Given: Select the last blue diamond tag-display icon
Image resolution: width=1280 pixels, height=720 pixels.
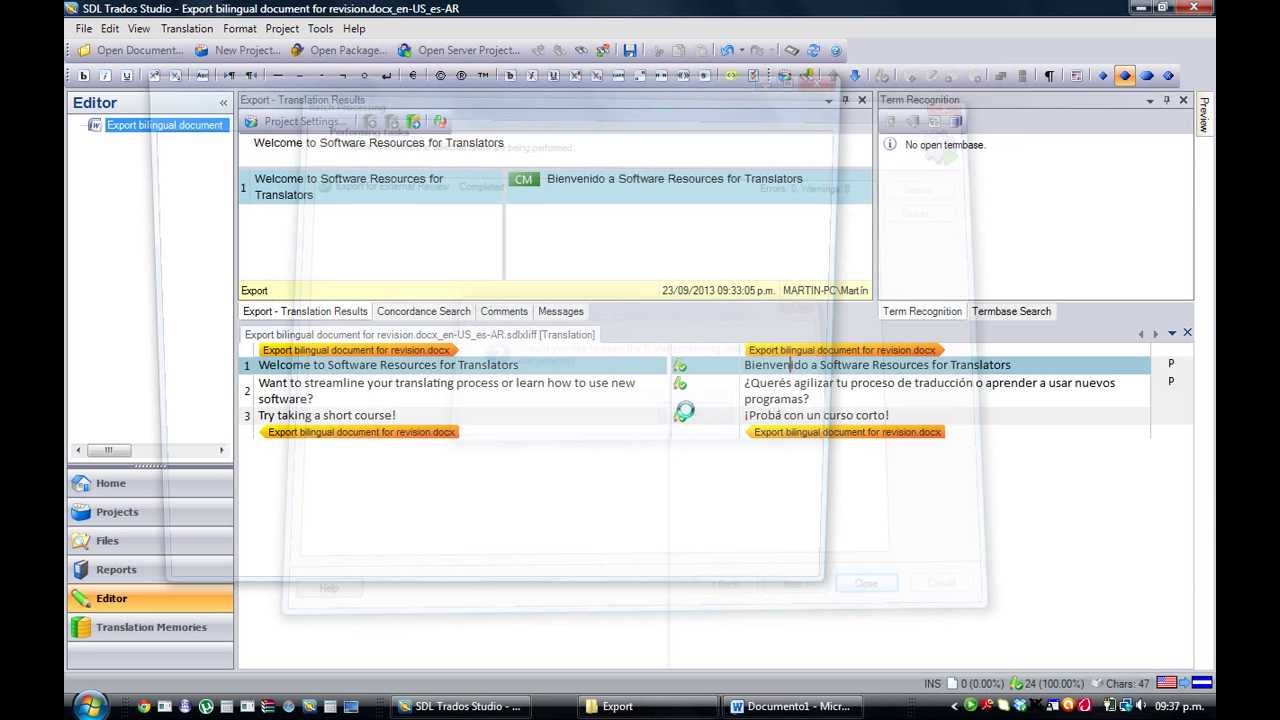Looking at the screenshot, I should (x=1168, y=75).
